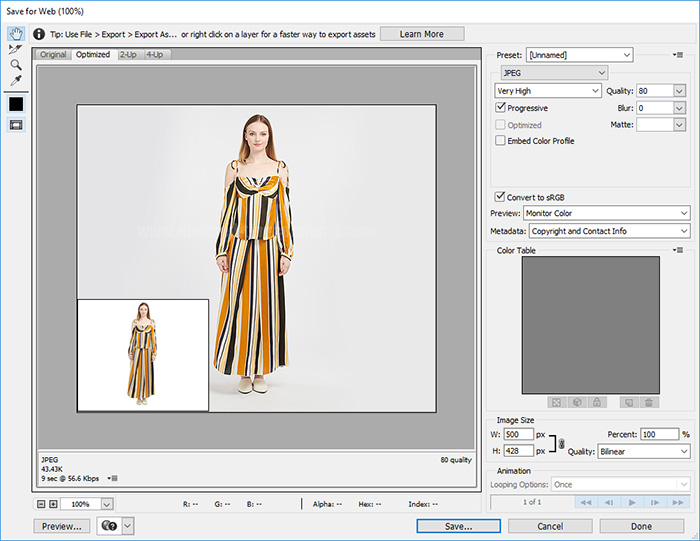The width and height of the screenshot is (700, 541).
Task: Click the Blur value input field
Action: [x=654, y=108]
